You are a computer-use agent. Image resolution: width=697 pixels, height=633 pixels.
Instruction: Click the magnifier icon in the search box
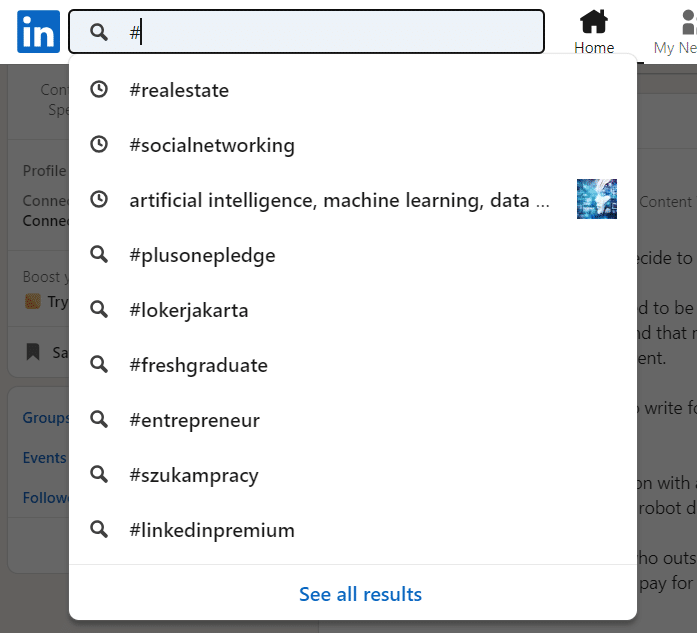(98, 32)
